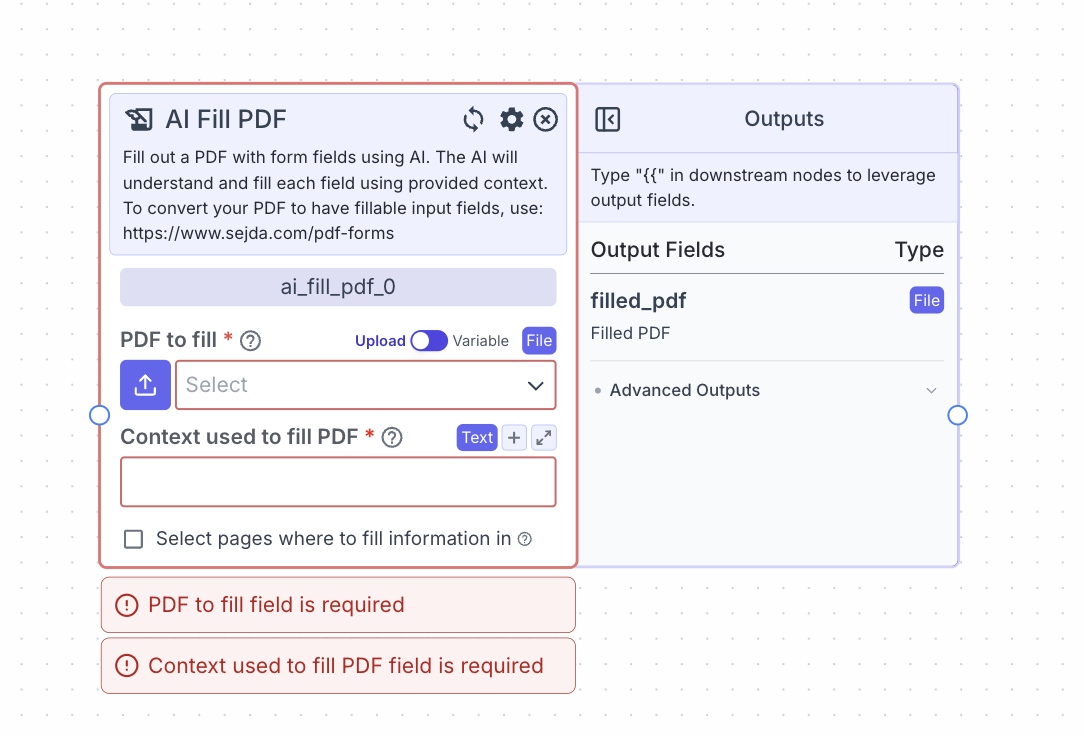Click the Text type button
The width and height of the screenshot is (1084, 736).
476,437
